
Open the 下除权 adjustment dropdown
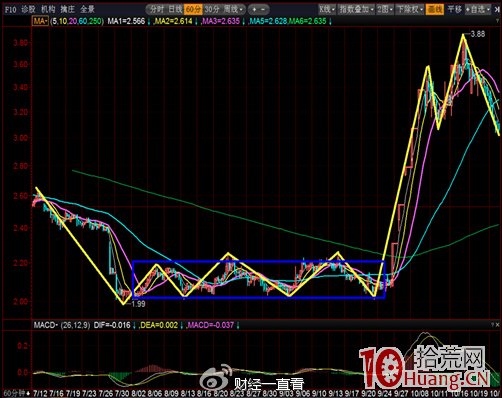pos(410,9)
